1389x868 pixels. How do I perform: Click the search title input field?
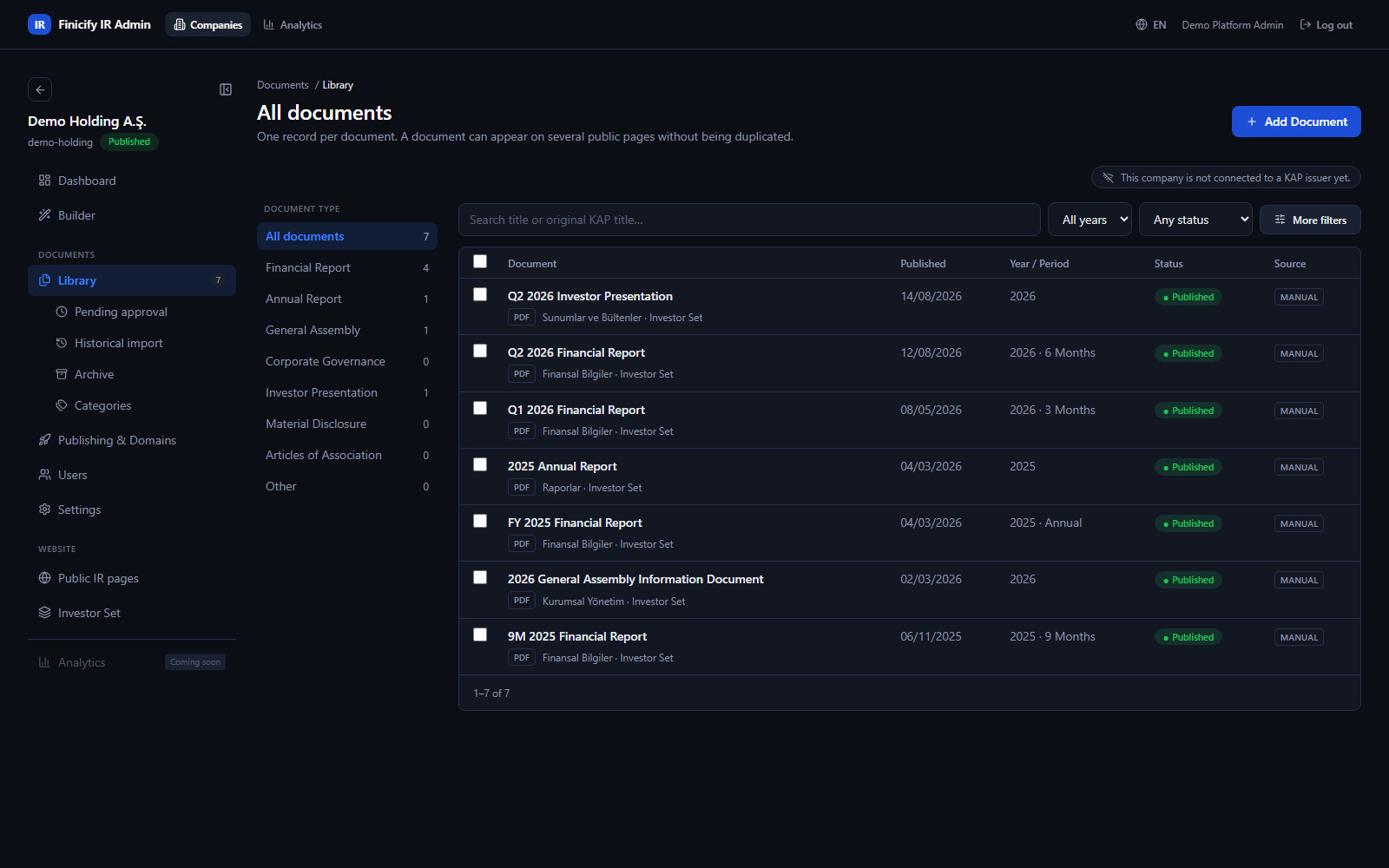point(749,220)
